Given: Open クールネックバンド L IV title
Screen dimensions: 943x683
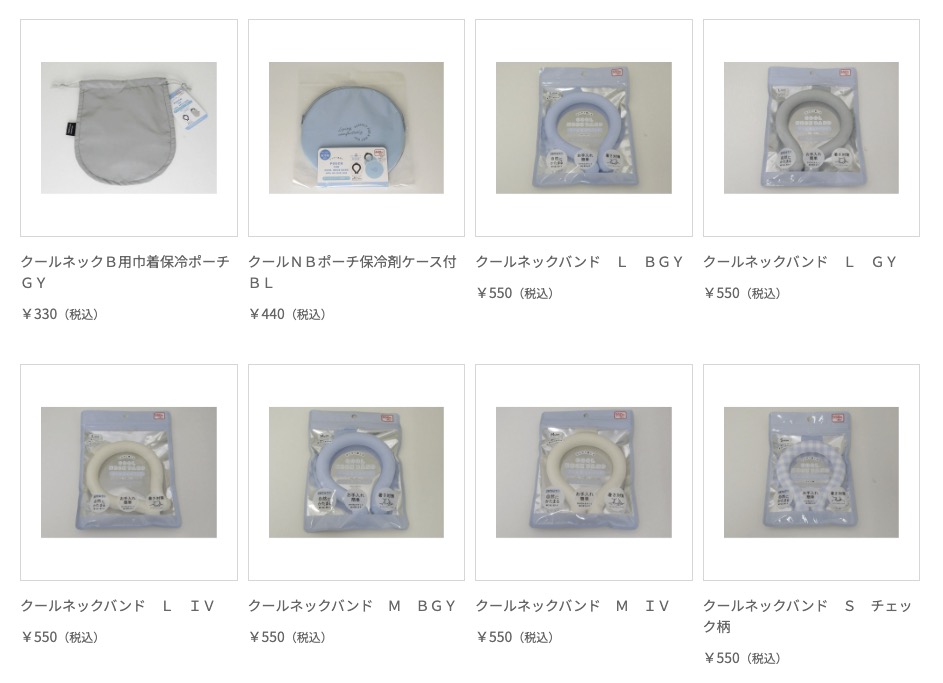Looking at the screenshot, I should (x=118, y=605).
